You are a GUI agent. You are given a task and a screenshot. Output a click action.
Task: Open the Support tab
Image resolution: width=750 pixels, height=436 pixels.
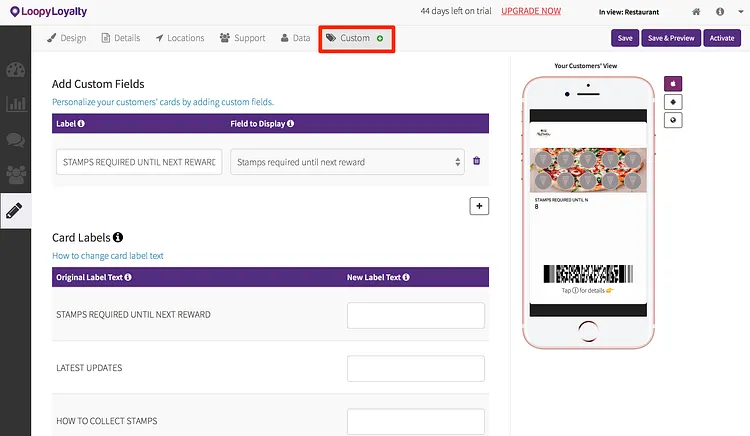click(x=243, y=38)
